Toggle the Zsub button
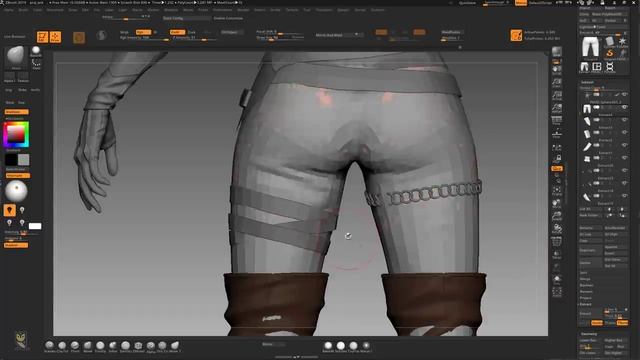Viewport: 640px width, 360px height. pos(191,32)
